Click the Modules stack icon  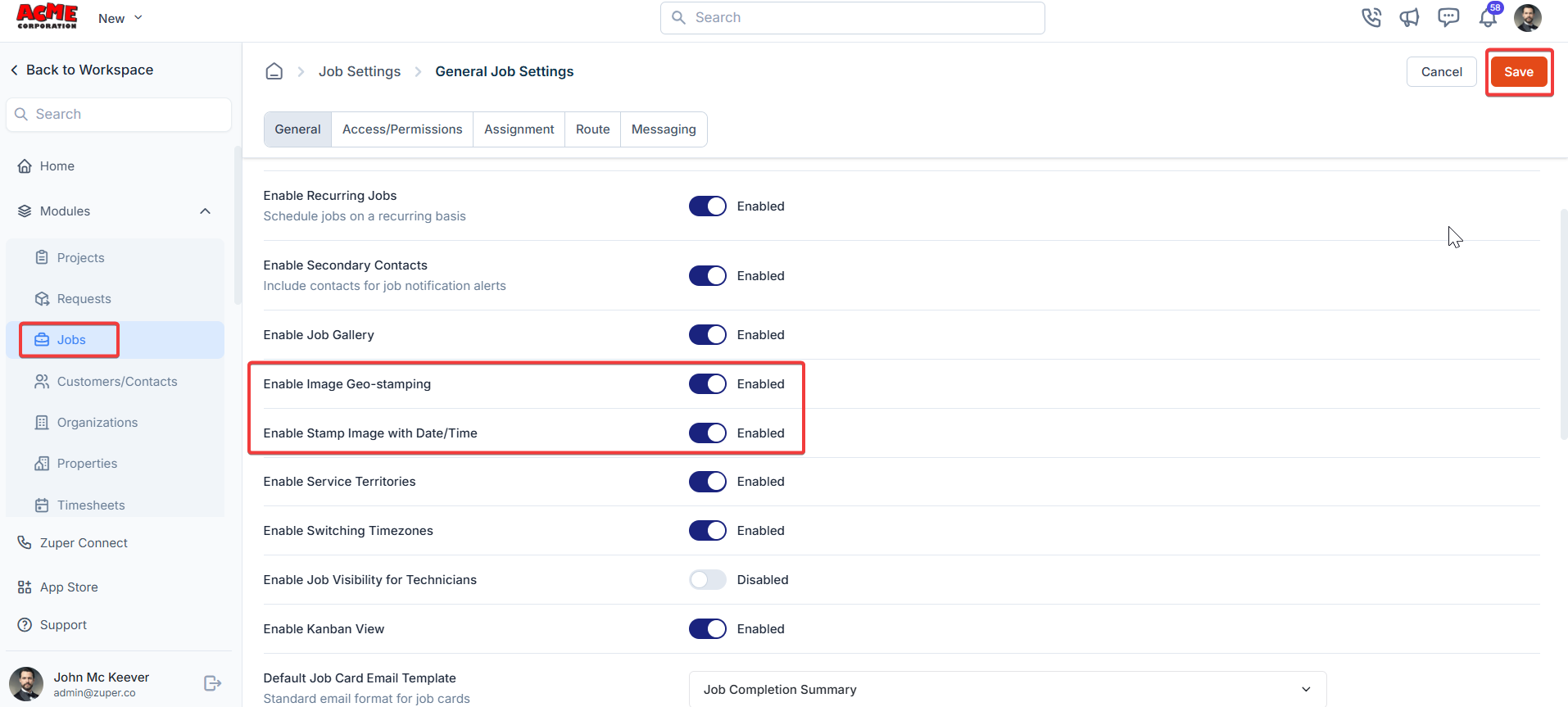pyautogui.click(x=25, y=211)
